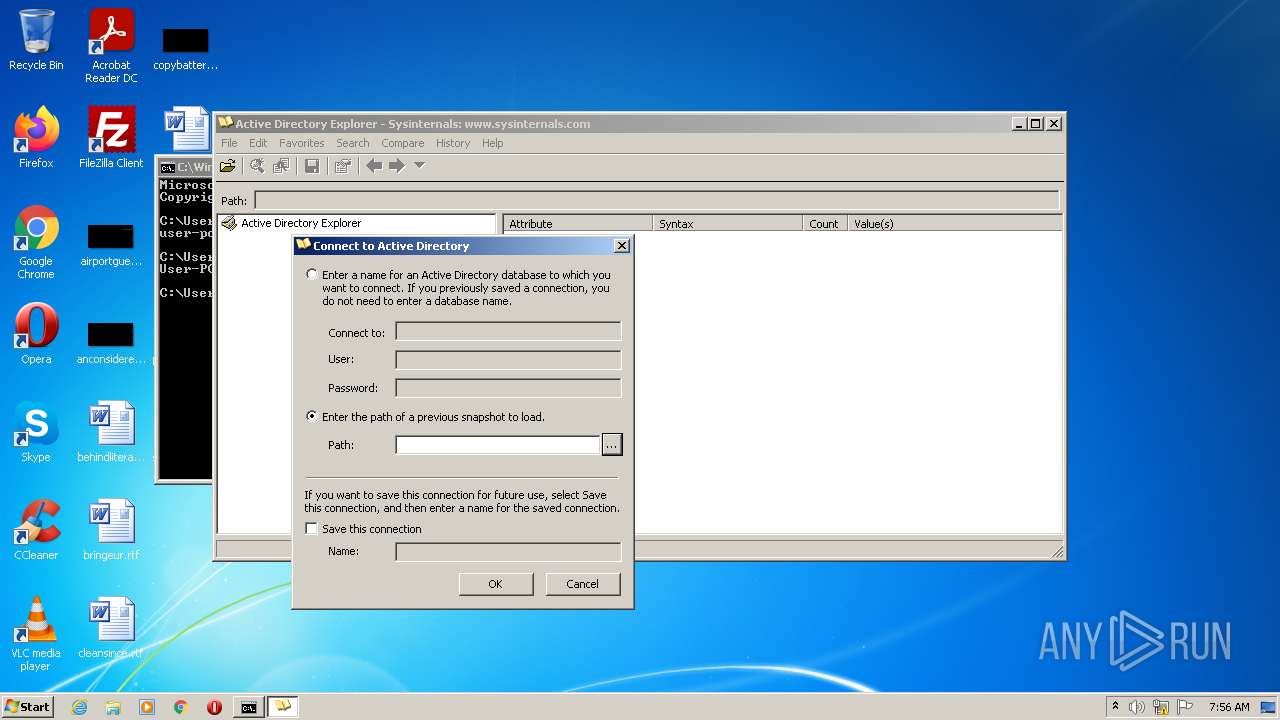Select the bringeur.rtf desktop file
Image resolution: width=1280 pixels, height=720 pixels.
click(x=111, y=530)
